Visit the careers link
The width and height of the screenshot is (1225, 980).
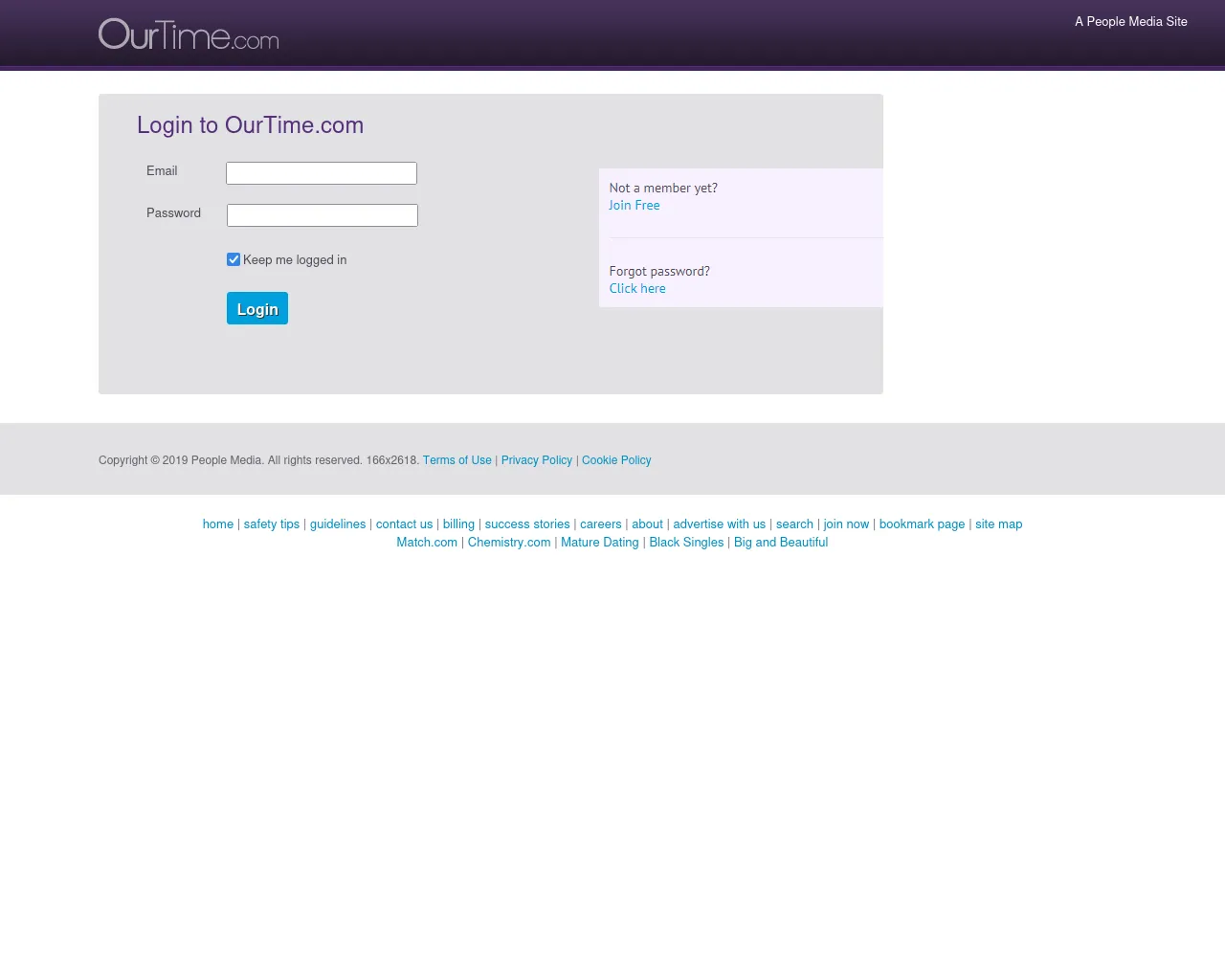[x=601, y=524]
